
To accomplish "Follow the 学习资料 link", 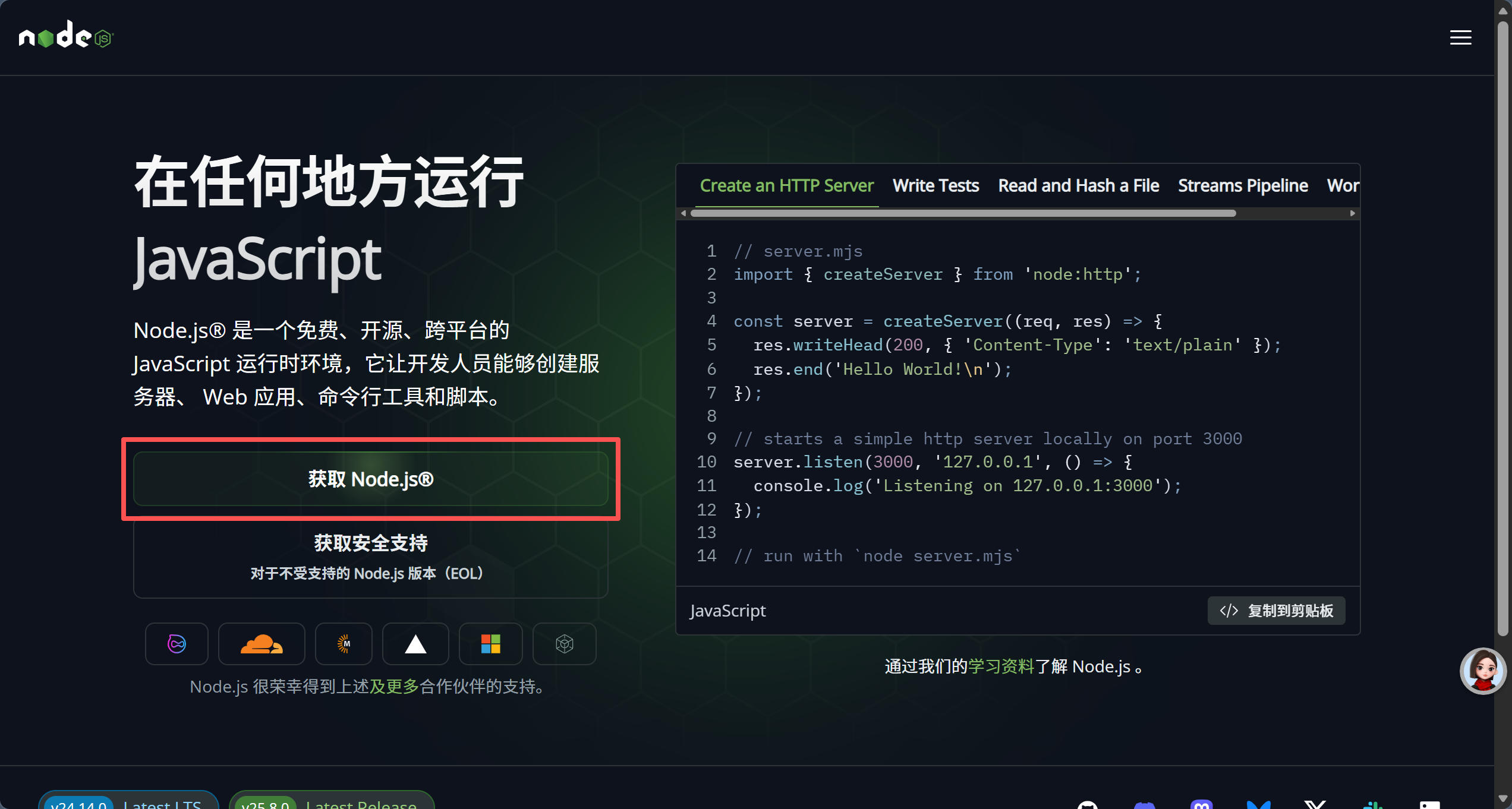I will click(1001, 666).
